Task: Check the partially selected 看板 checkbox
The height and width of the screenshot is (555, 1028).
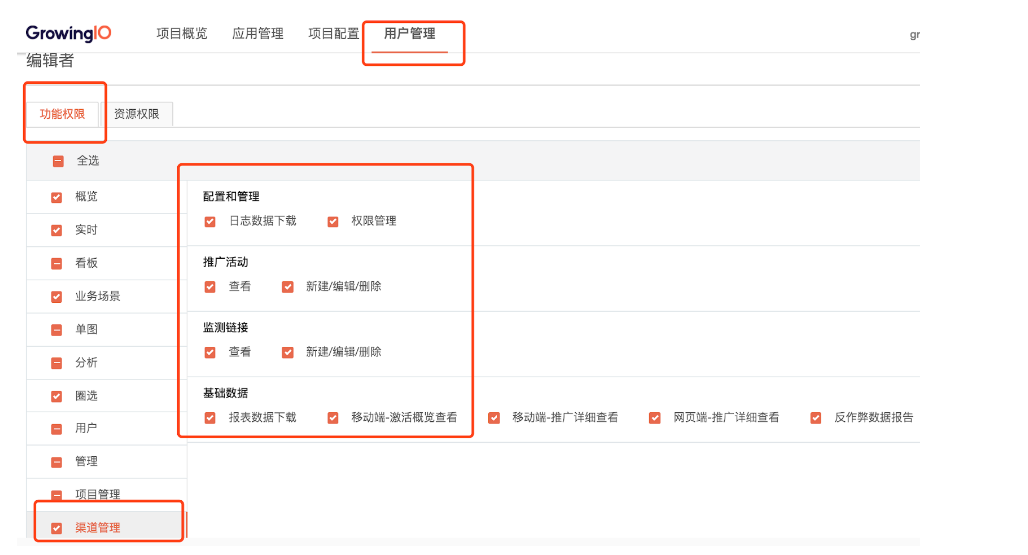Action: click(56, 263)
